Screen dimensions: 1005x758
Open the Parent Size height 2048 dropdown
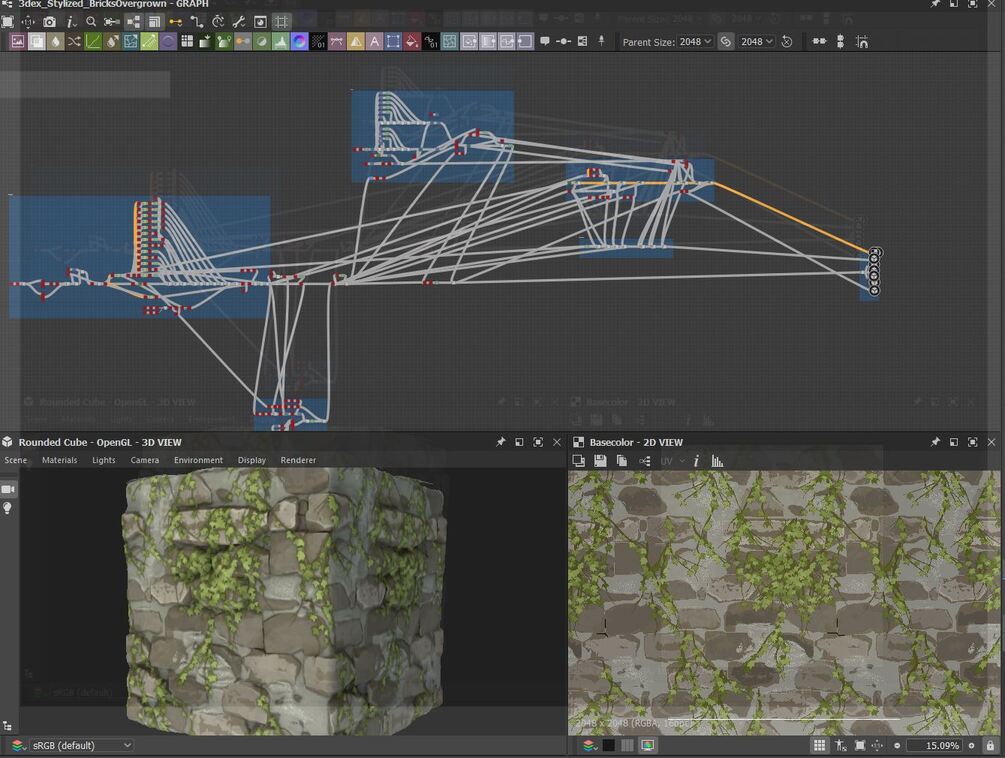coord(757,42)
